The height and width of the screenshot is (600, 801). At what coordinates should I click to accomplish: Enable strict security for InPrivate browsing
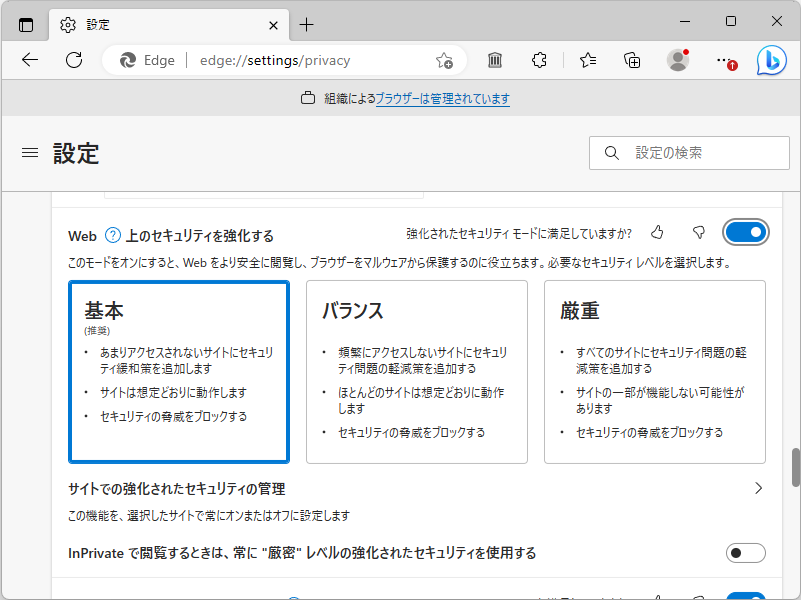[x=745, y=552]
